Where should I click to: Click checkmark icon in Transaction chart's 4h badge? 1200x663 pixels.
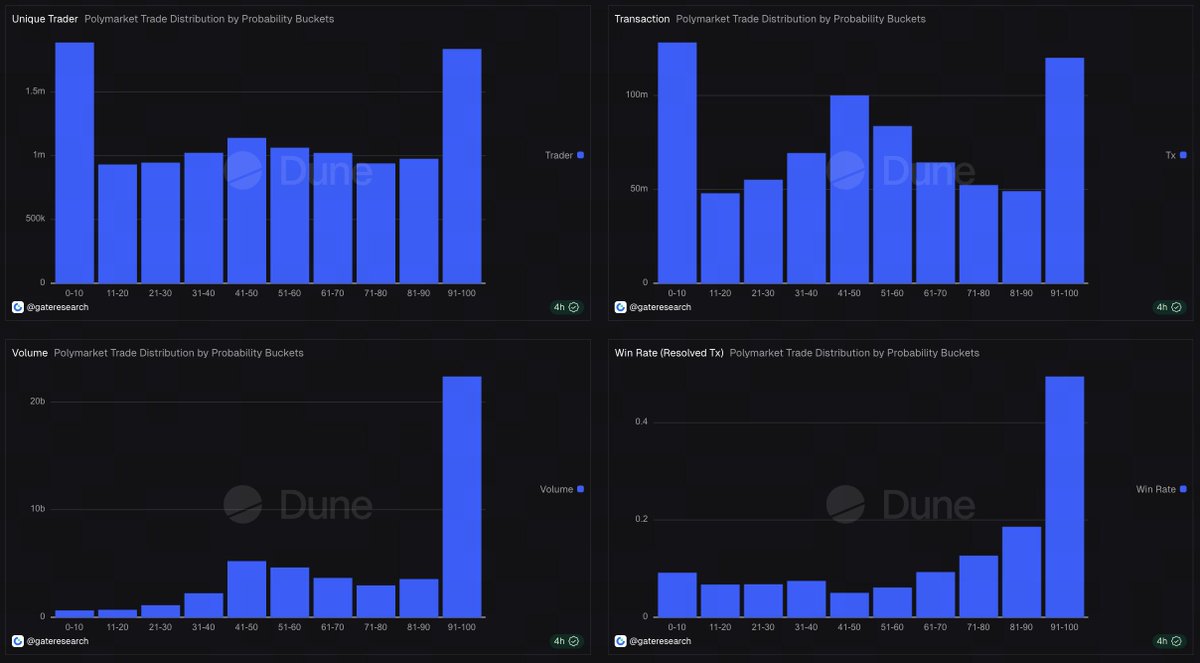(1176, 307)
